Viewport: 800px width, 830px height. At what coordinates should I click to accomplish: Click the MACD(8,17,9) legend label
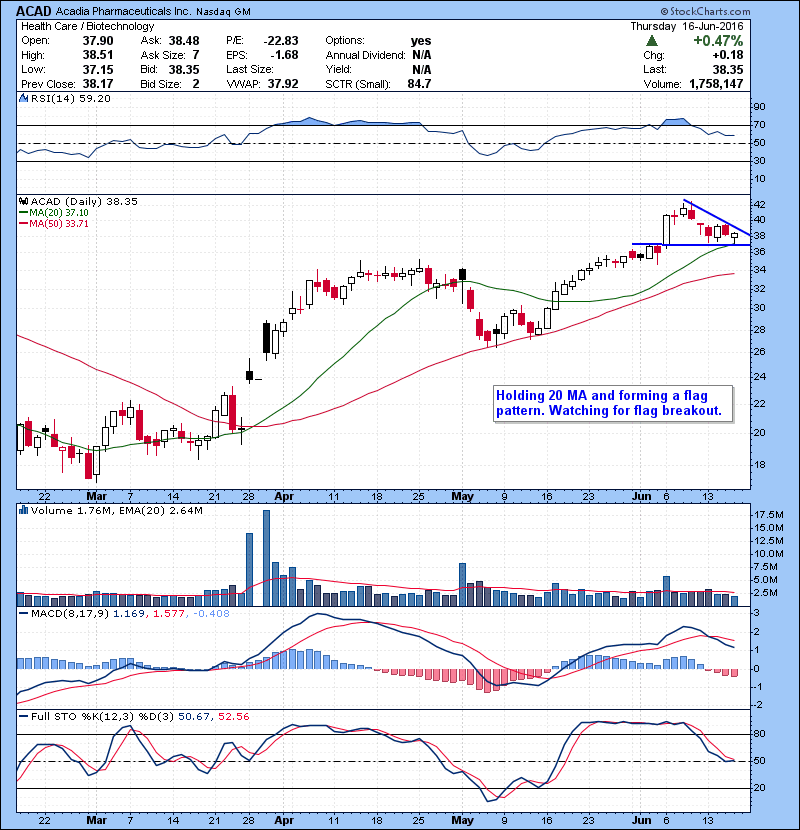70,614
